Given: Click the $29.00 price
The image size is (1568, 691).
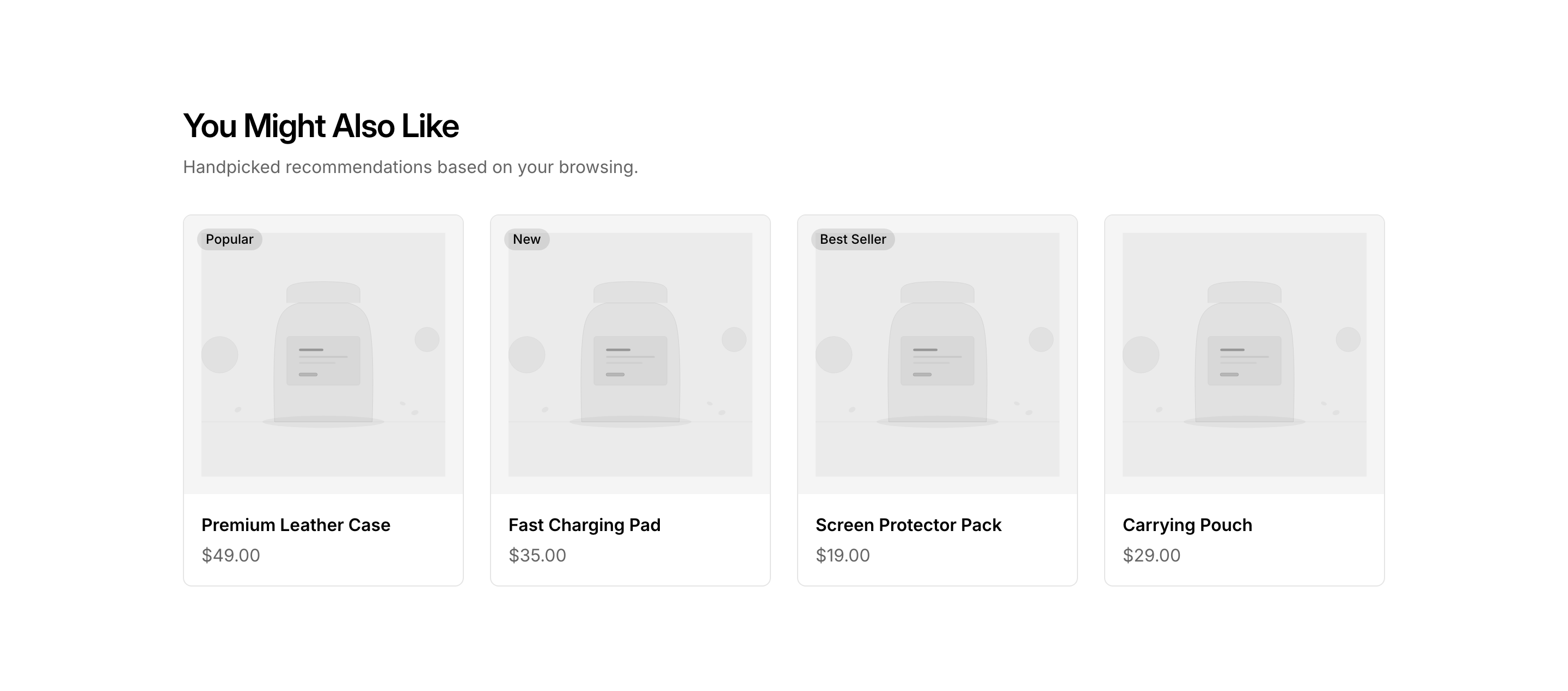Looking at the screenshot, I should click(1151, 555).
